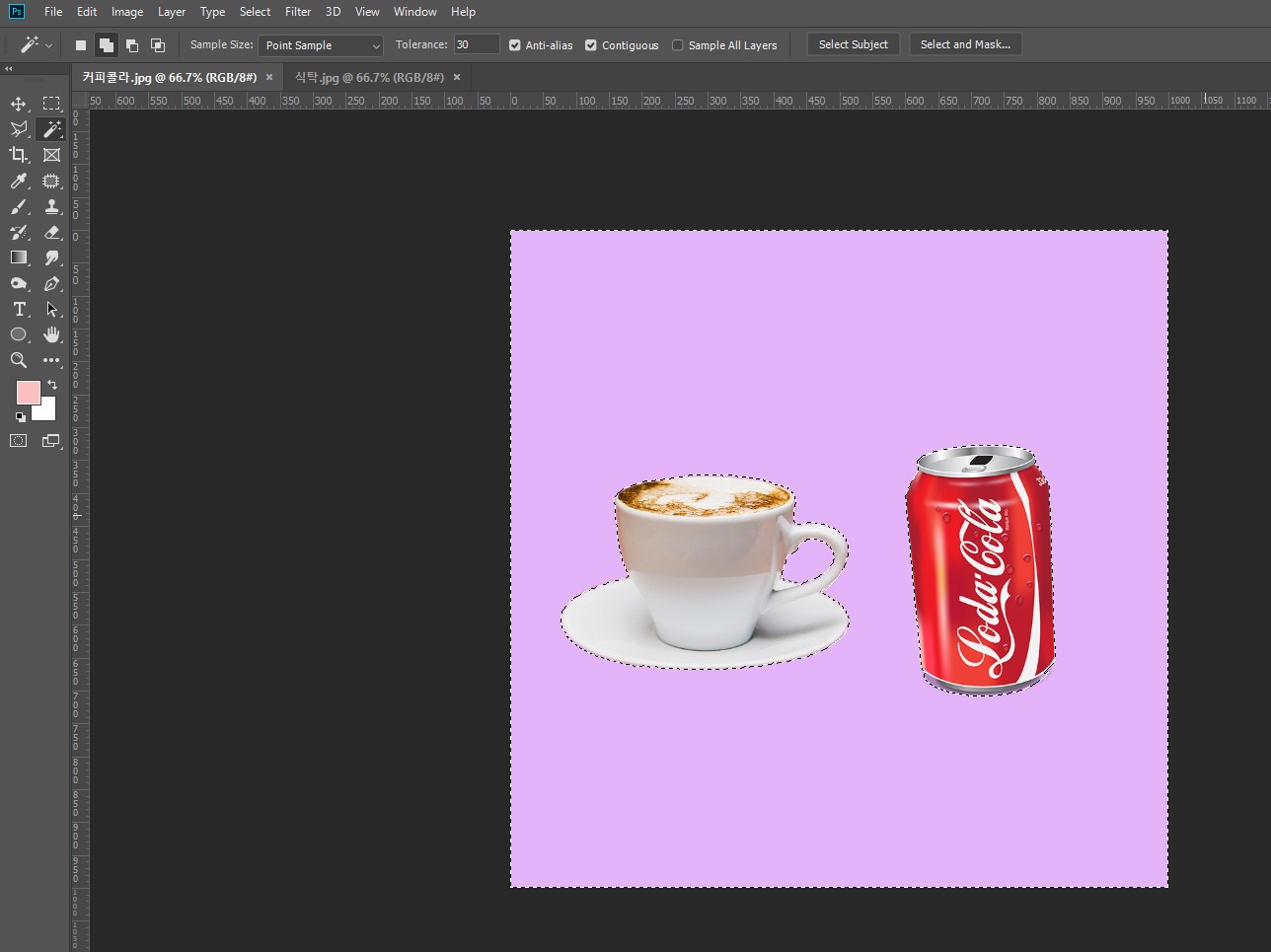Close the 식탁.jpg document tab
1271x952 pixels.
(x=457, y=77)
